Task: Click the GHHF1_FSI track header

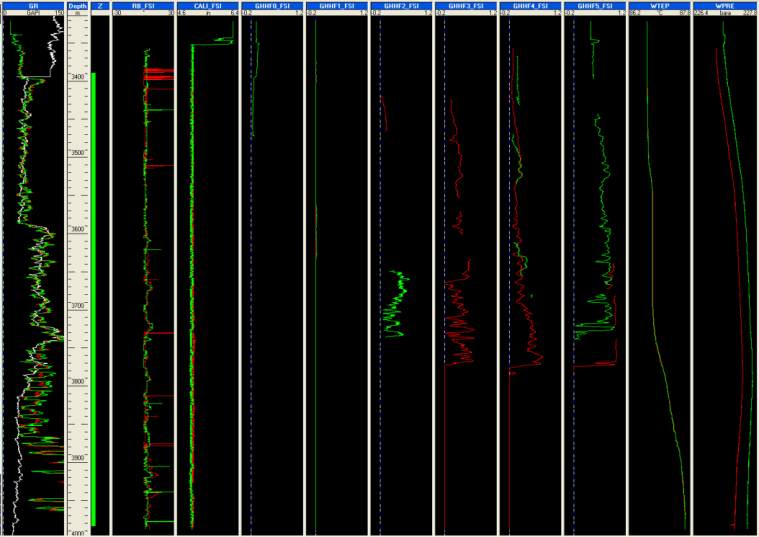Action: click(x=335, y=5)
